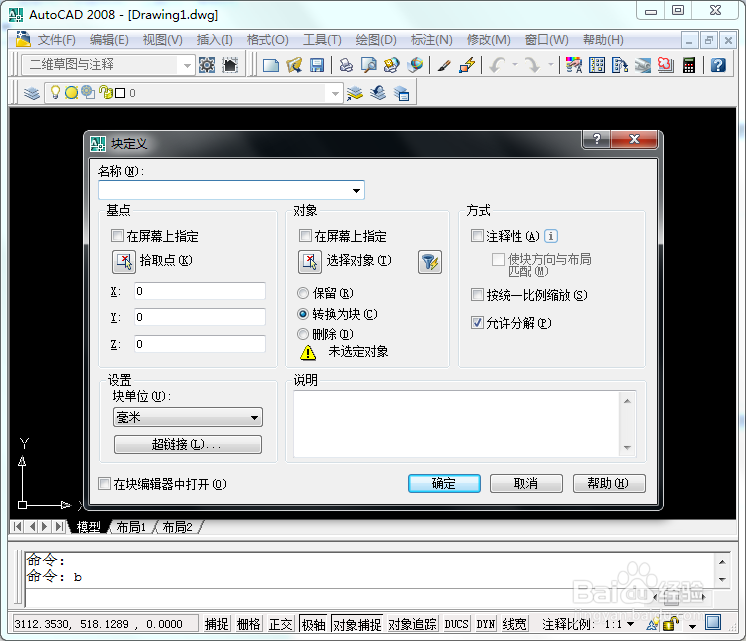Click the block name input field
The width and height of the screenshot is (746, 641).
coord(231,190)
